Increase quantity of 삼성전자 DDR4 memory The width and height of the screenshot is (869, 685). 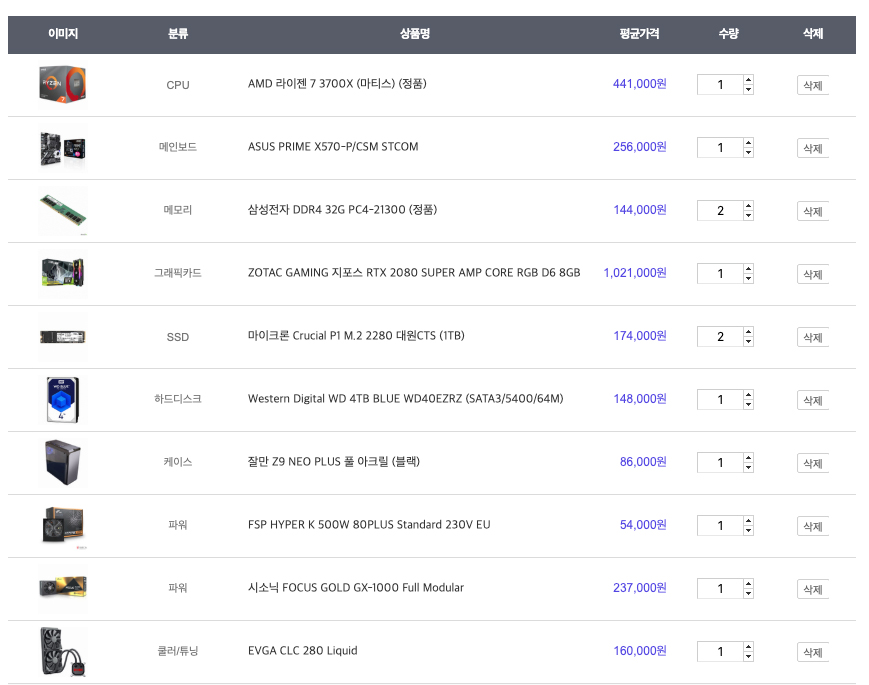748,206
